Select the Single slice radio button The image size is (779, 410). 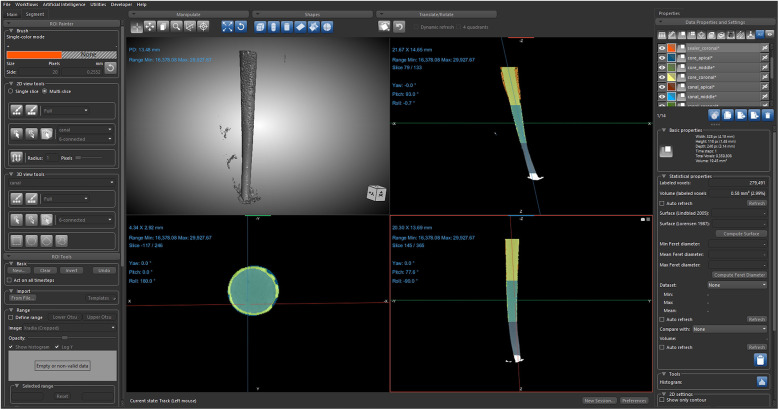11,91
